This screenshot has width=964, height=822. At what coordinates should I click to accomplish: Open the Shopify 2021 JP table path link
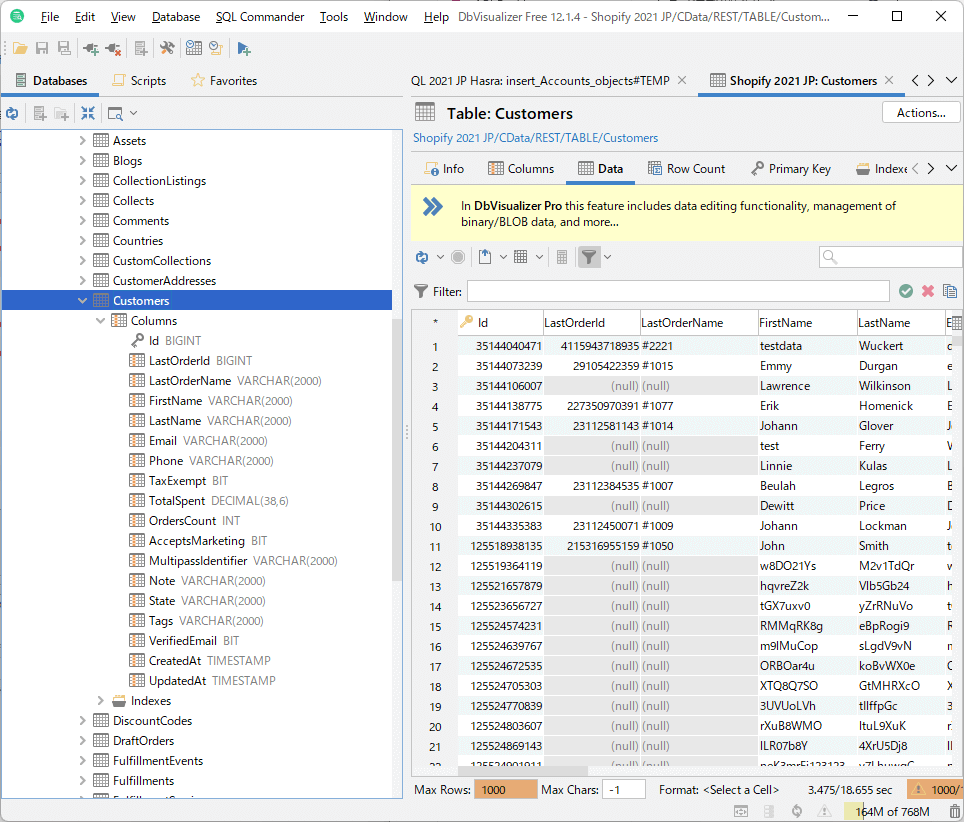535,138
